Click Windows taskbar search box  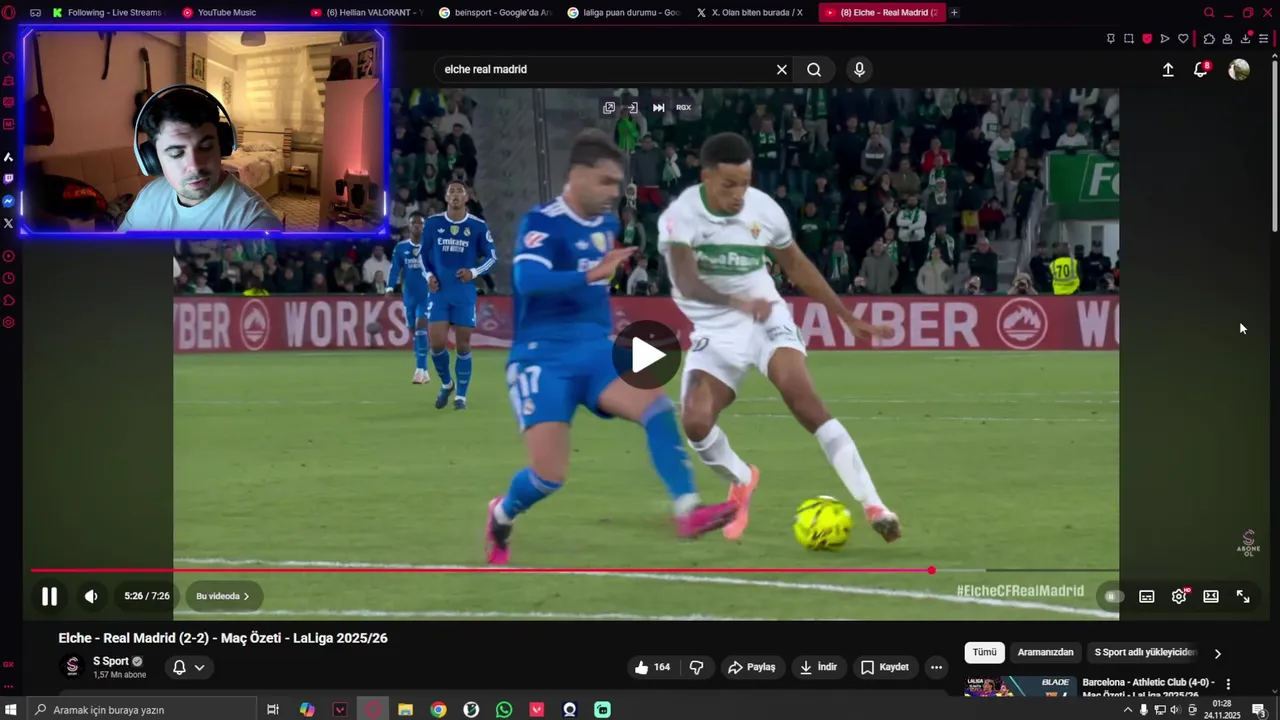(140, 709)
